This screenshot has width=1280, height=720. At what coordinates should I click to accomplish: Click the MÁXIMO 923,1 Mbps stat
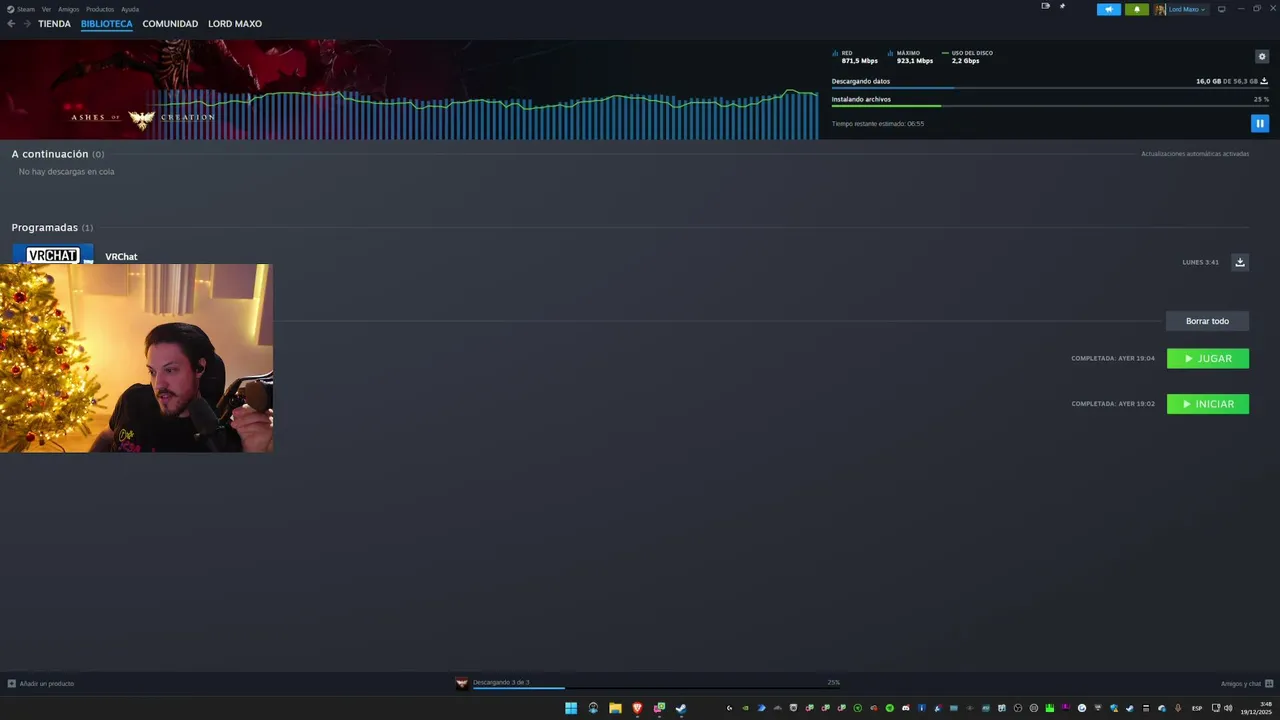[x=910, y=57]
